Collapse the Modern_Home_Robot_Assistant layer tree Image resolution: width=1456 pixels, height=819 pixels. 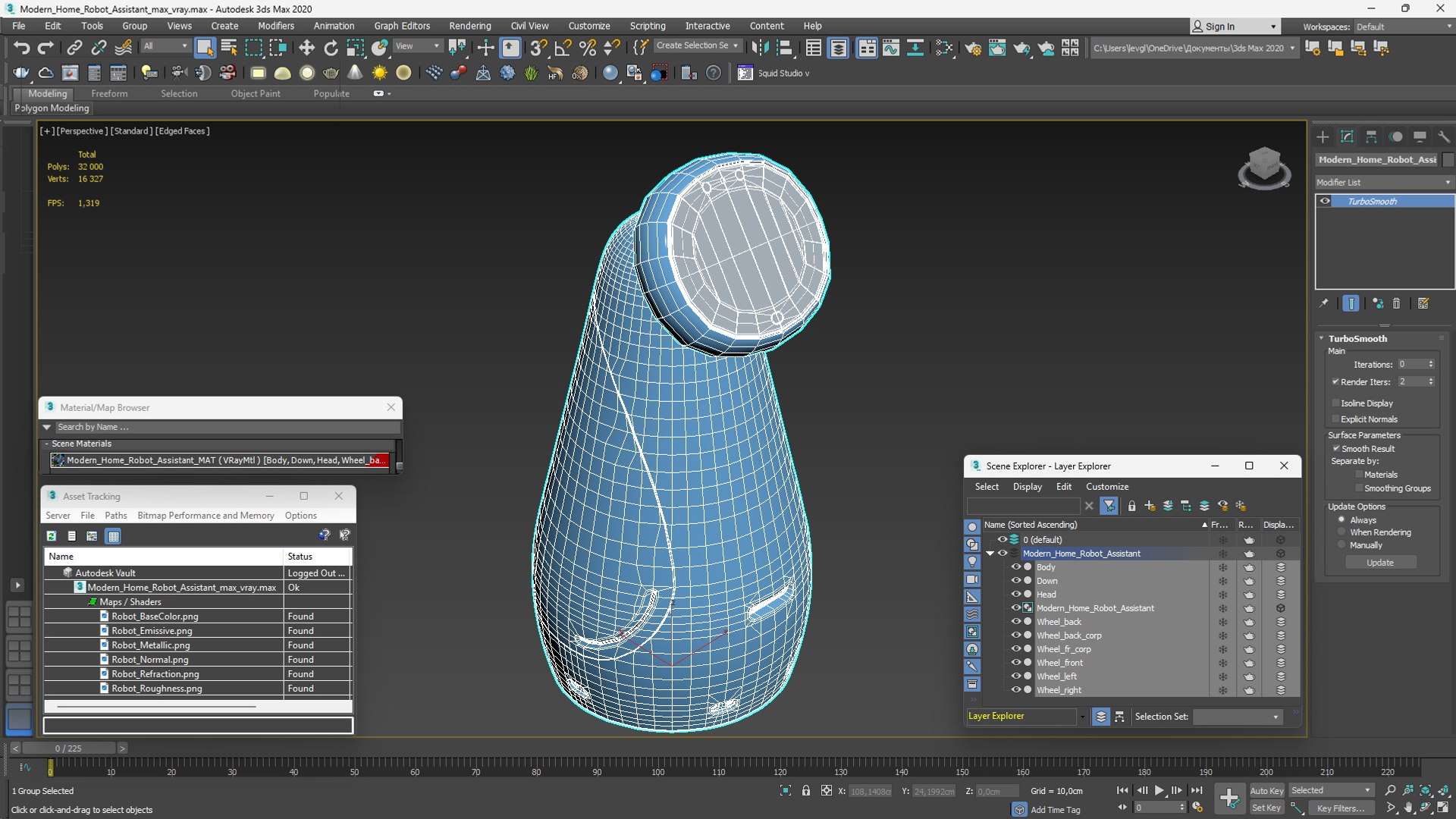(x=990, y=554)
